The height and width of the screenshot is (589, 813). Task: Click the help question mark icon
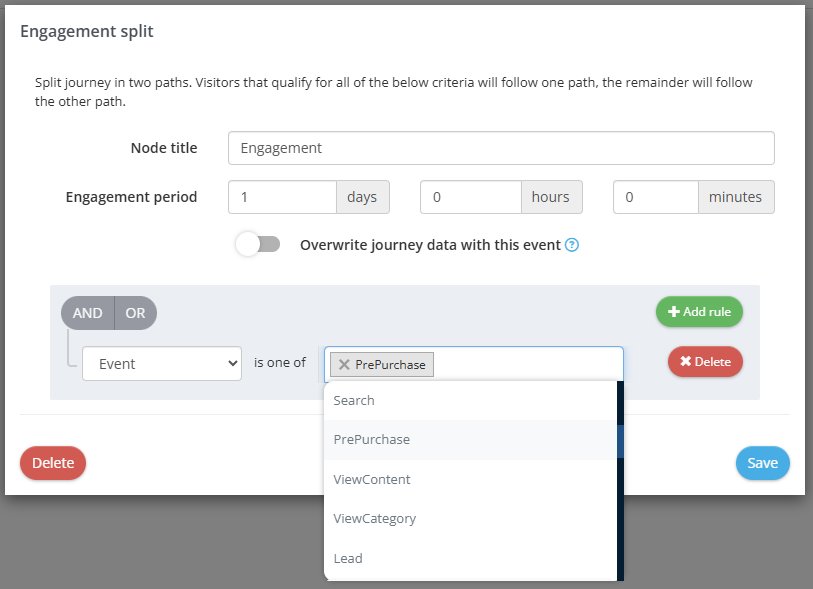pos(572,245)
